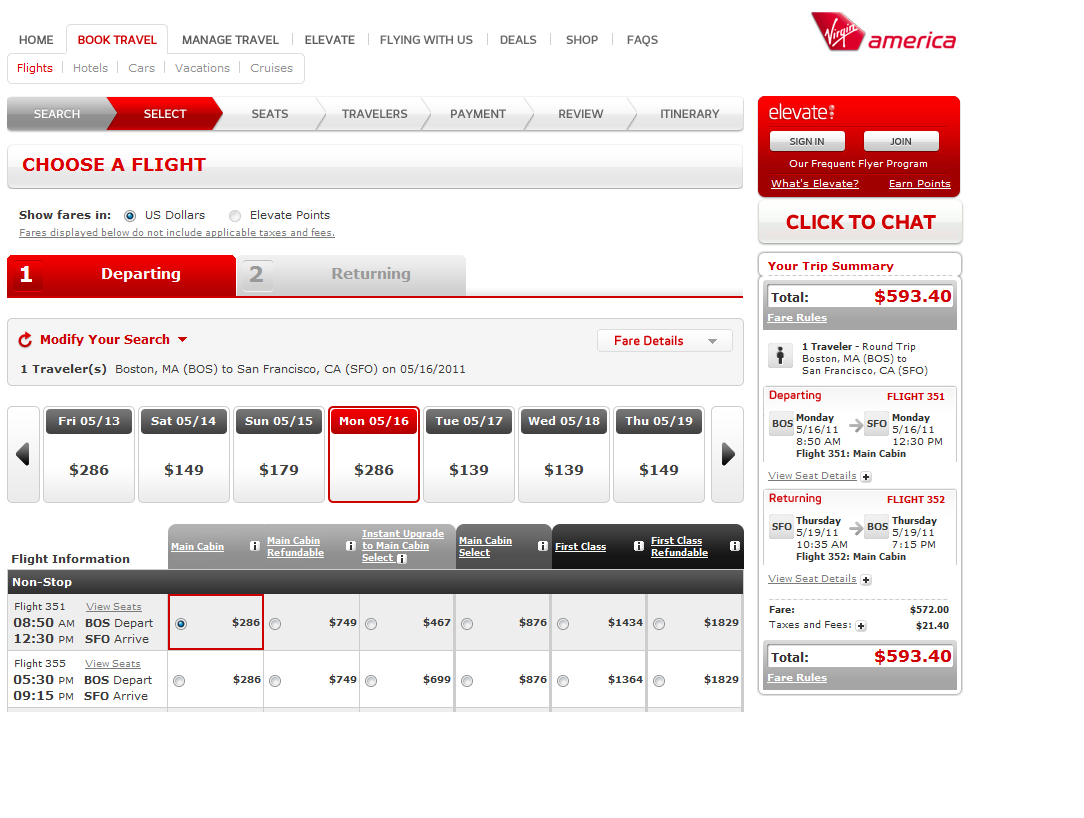Choose Fri 05/13 date for $286
Viewport: 1084px width, 818px height.
point(89,454)
